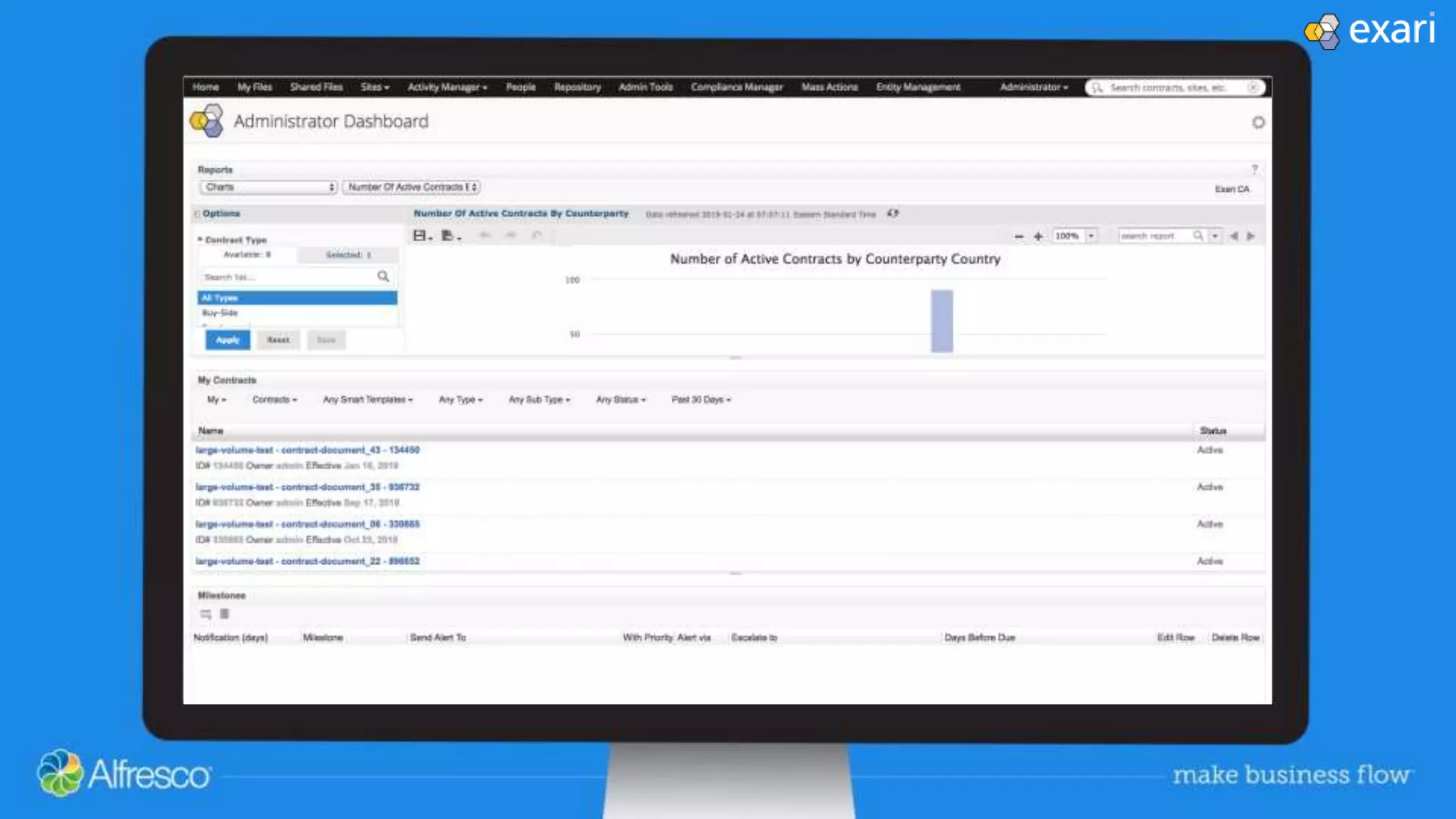The width and height of the screenshot is (1456, 819).
Task: Open the Compliance Manager menu item
Action: [737, 87]
